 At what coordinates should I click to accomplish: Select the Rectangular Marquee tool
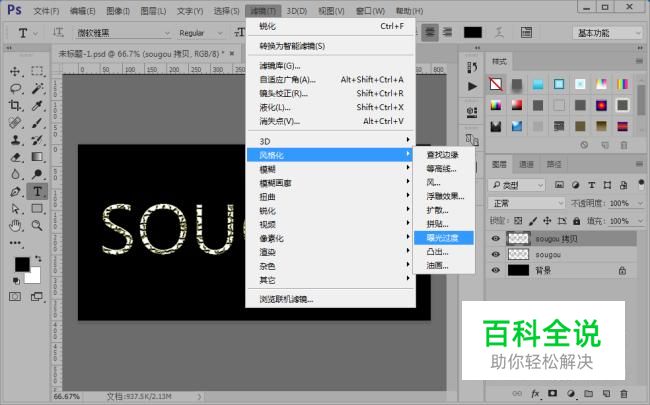tap(37, 71)
